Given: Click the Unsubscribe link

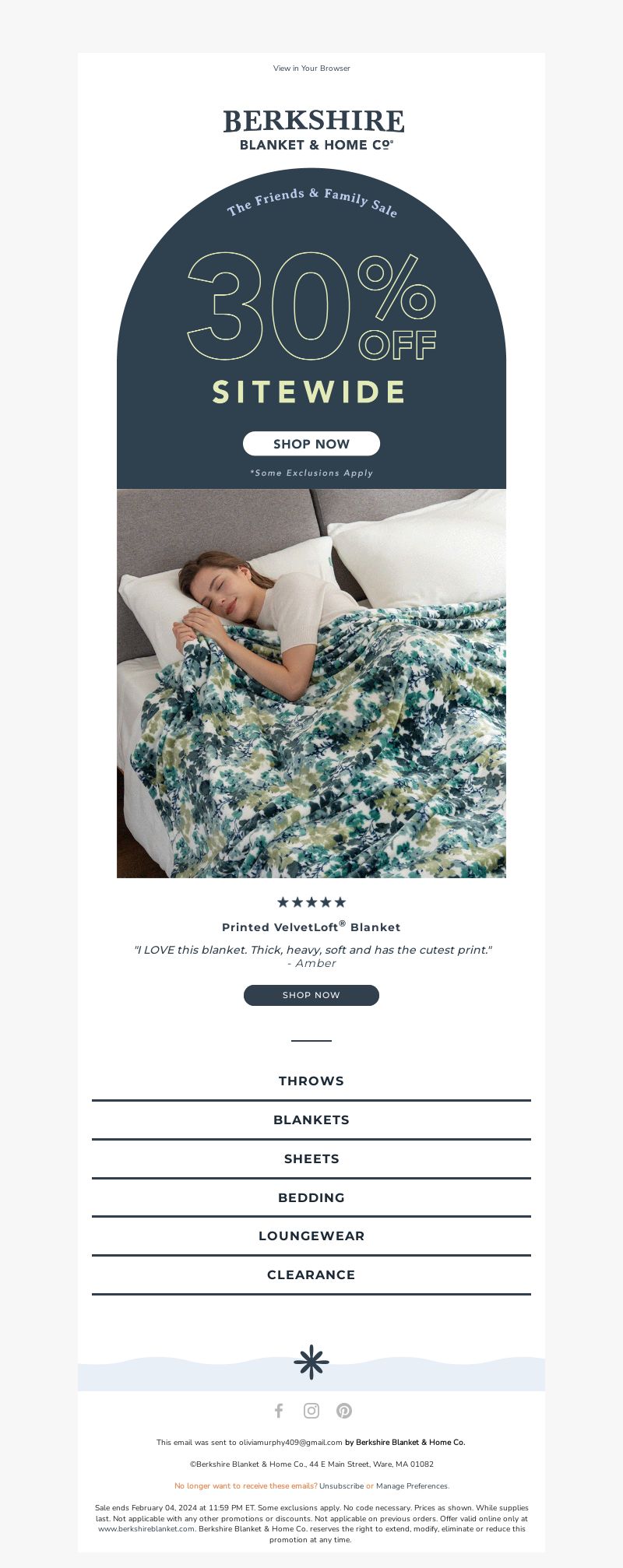Looking at the screenshot, I should (x=341, y=1485).
